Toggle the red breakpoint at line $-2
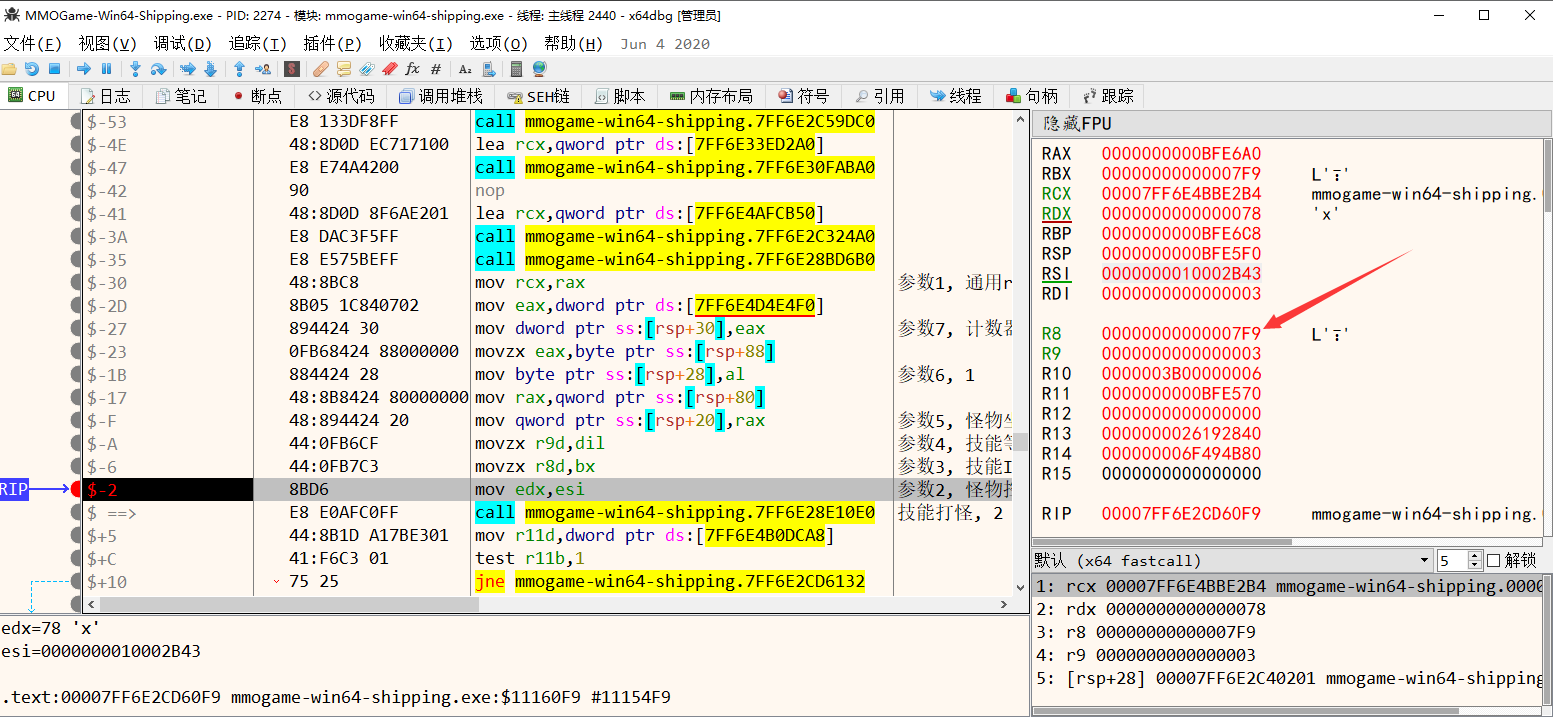The width and height of the screenshot is (1553, 717). pyautogui.click(x=76, y=489)
